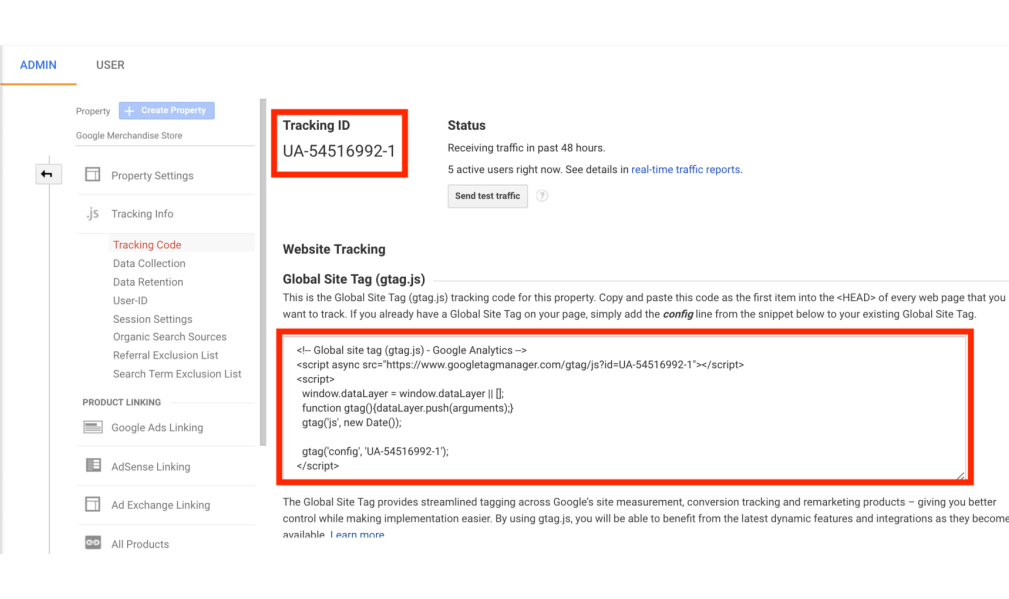
Task: Click the tracking ID value UA-54516992-1
Action: coord(339,151)
